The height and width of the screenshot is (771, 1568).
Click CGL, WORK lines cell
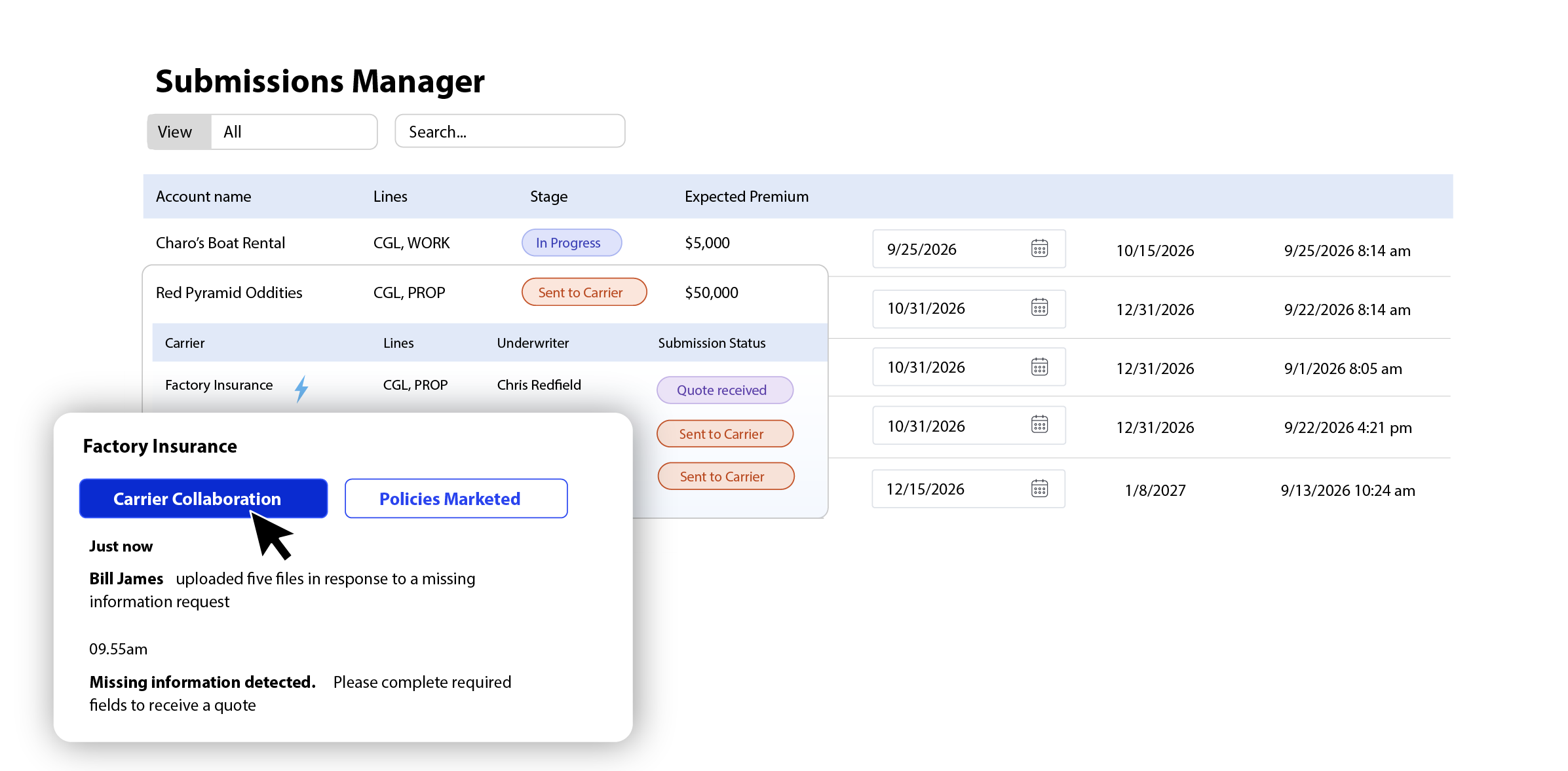(411, 243)
